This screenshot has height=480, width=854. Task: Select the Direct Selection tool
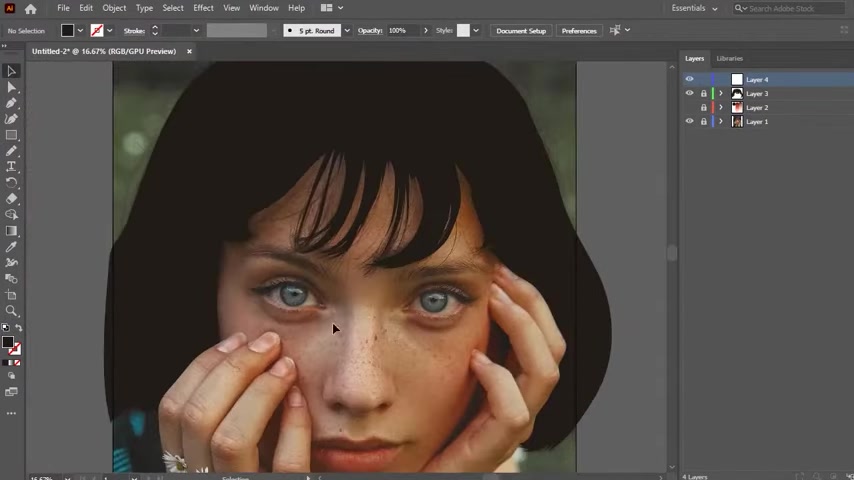[x=11, y=87]
